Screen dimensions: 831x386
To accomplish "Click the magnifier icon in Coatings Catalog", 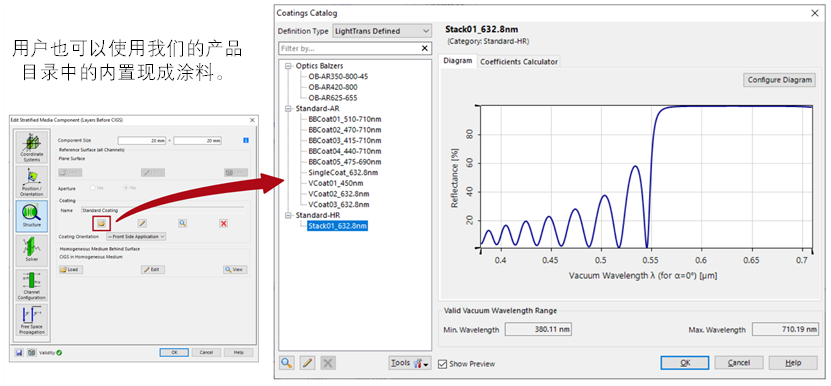I will tap(287, 363).
